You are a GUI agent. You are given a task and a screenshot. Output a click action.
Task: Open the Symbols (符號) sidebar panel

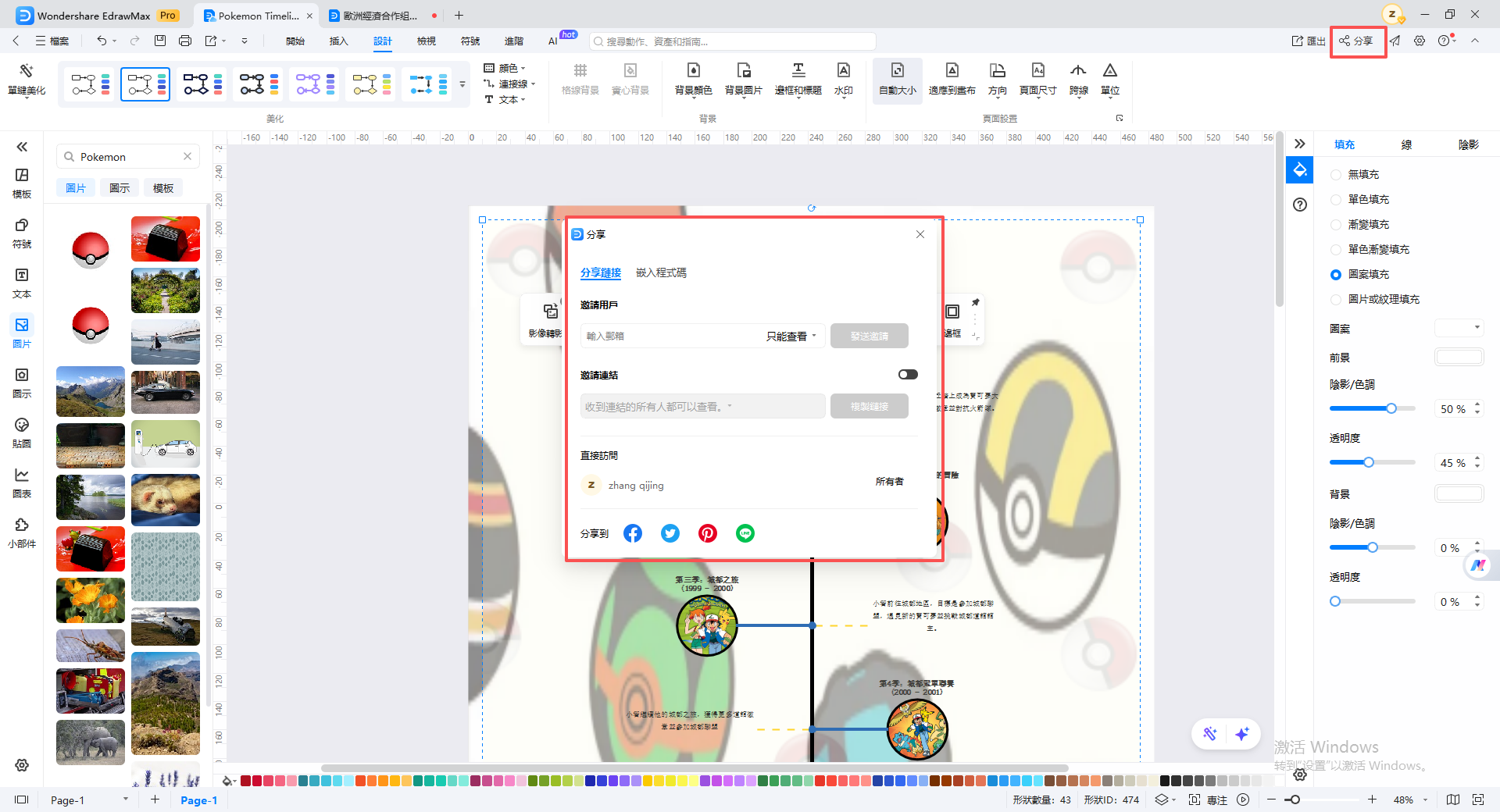22,233
